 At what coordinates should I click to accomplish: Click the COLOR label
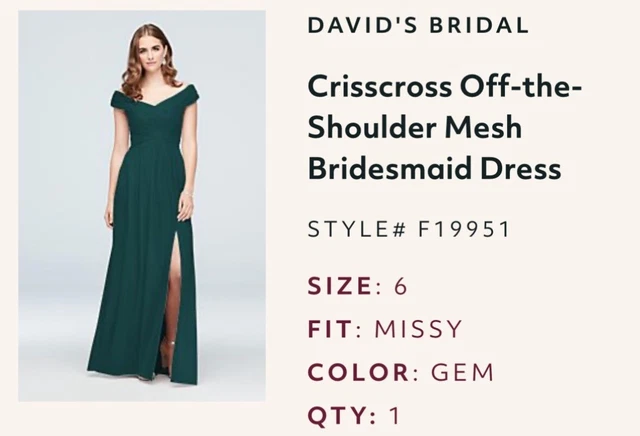(358, 372)
